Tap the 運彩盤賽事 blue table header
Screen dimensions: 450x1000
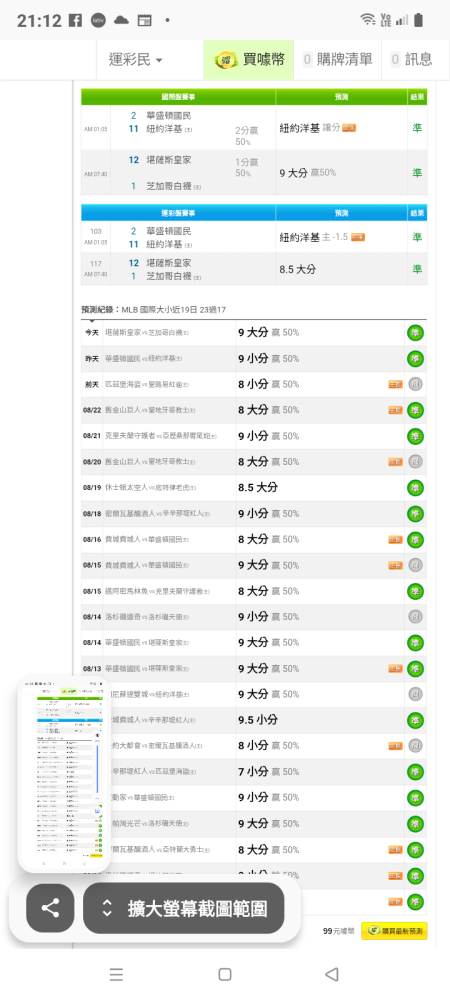(x=178, y=212)
